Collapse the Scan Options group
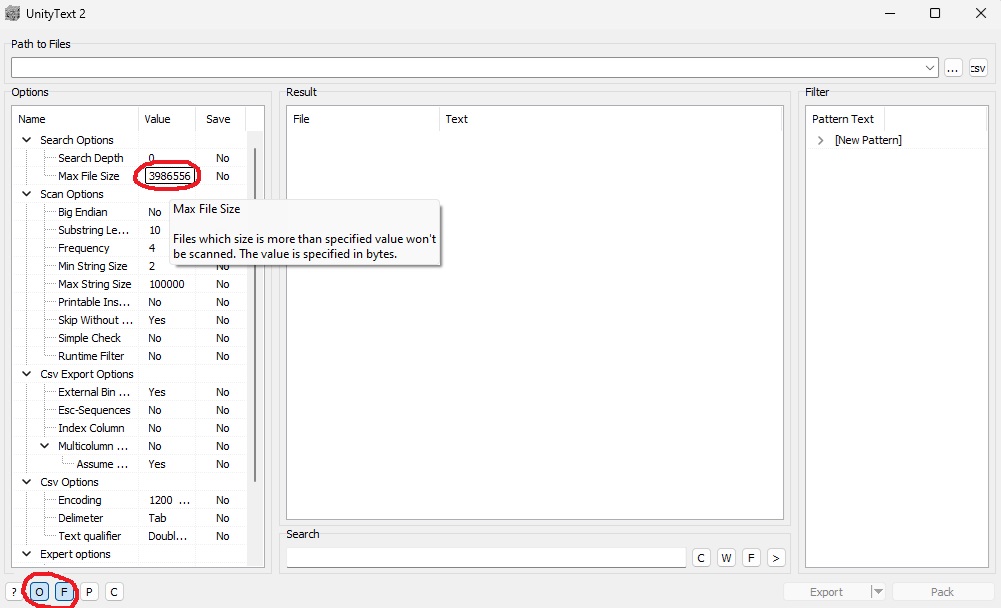The image size is (1001, 608). (27, 194)
